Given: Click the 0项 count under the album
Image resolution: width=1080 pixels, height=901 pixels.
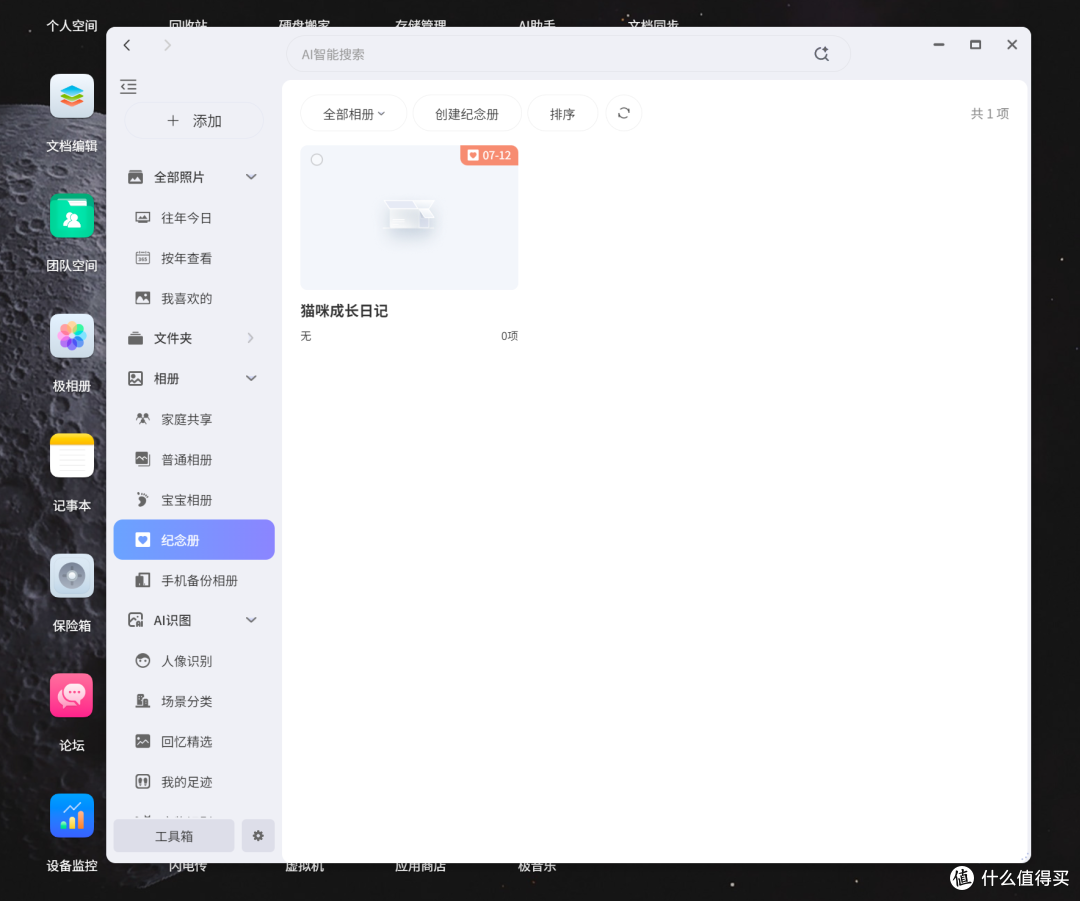Looking at the screenshot, I should click(x=509, y=336).
